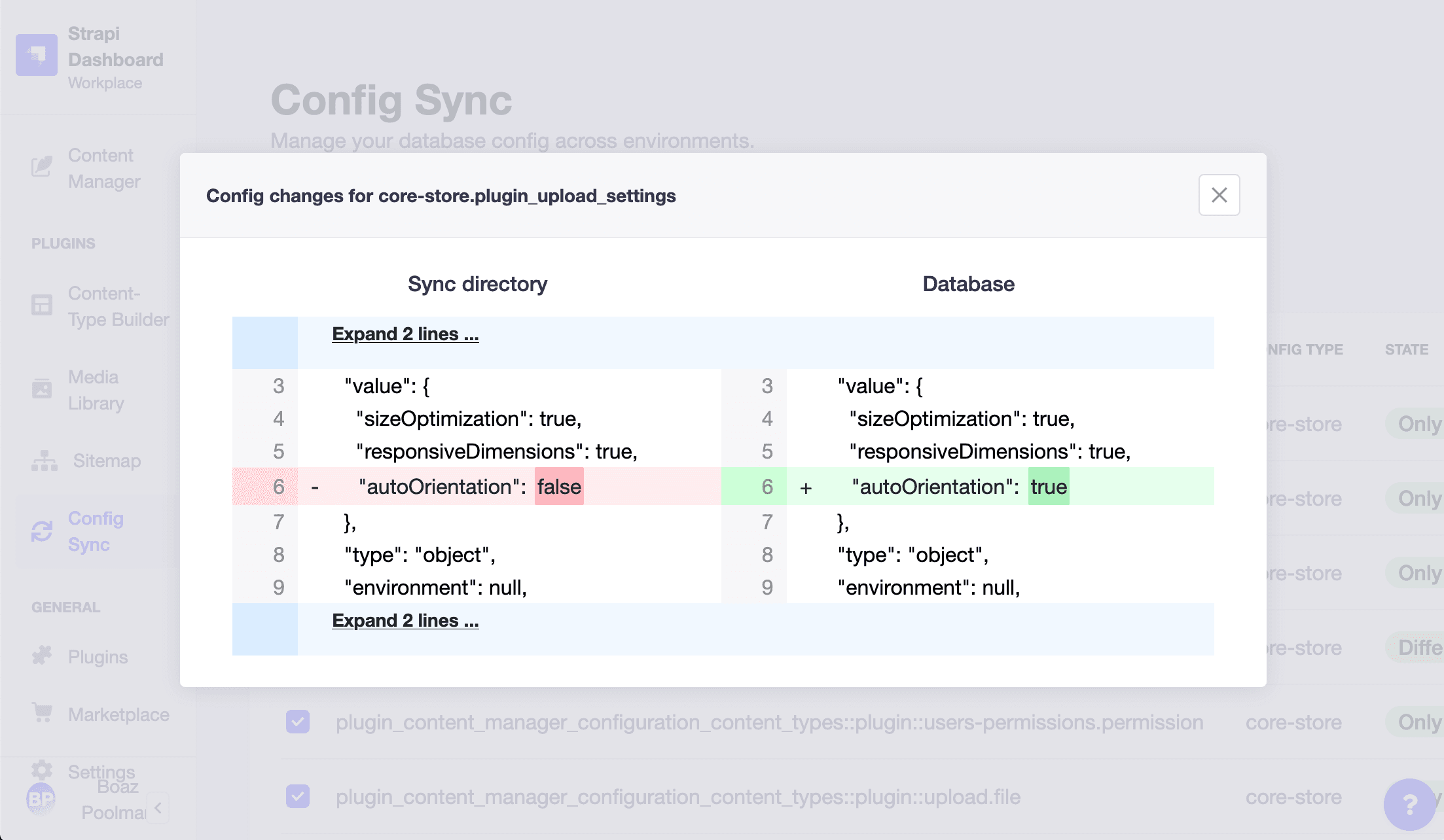Close the config changes diff dialog
Image resolution: width=1444 pixels, height=840 pixels.
1219,195
